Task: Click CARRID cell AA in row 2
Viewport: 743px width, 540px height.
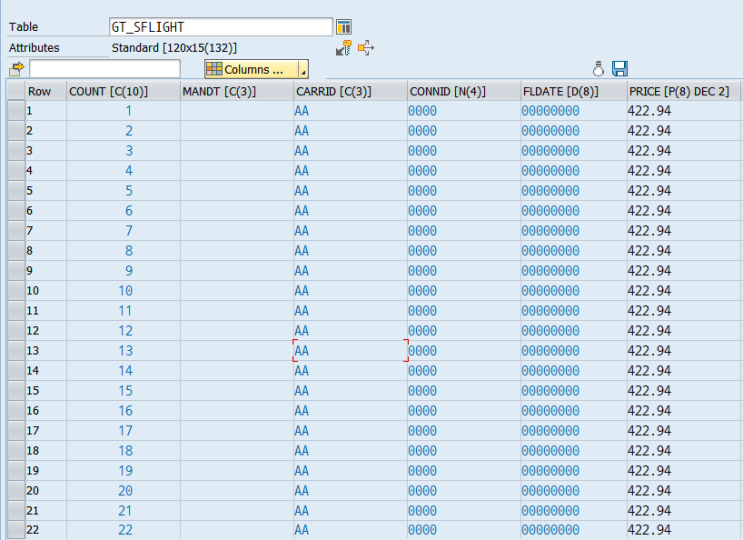Action: (x=351, y=131)
